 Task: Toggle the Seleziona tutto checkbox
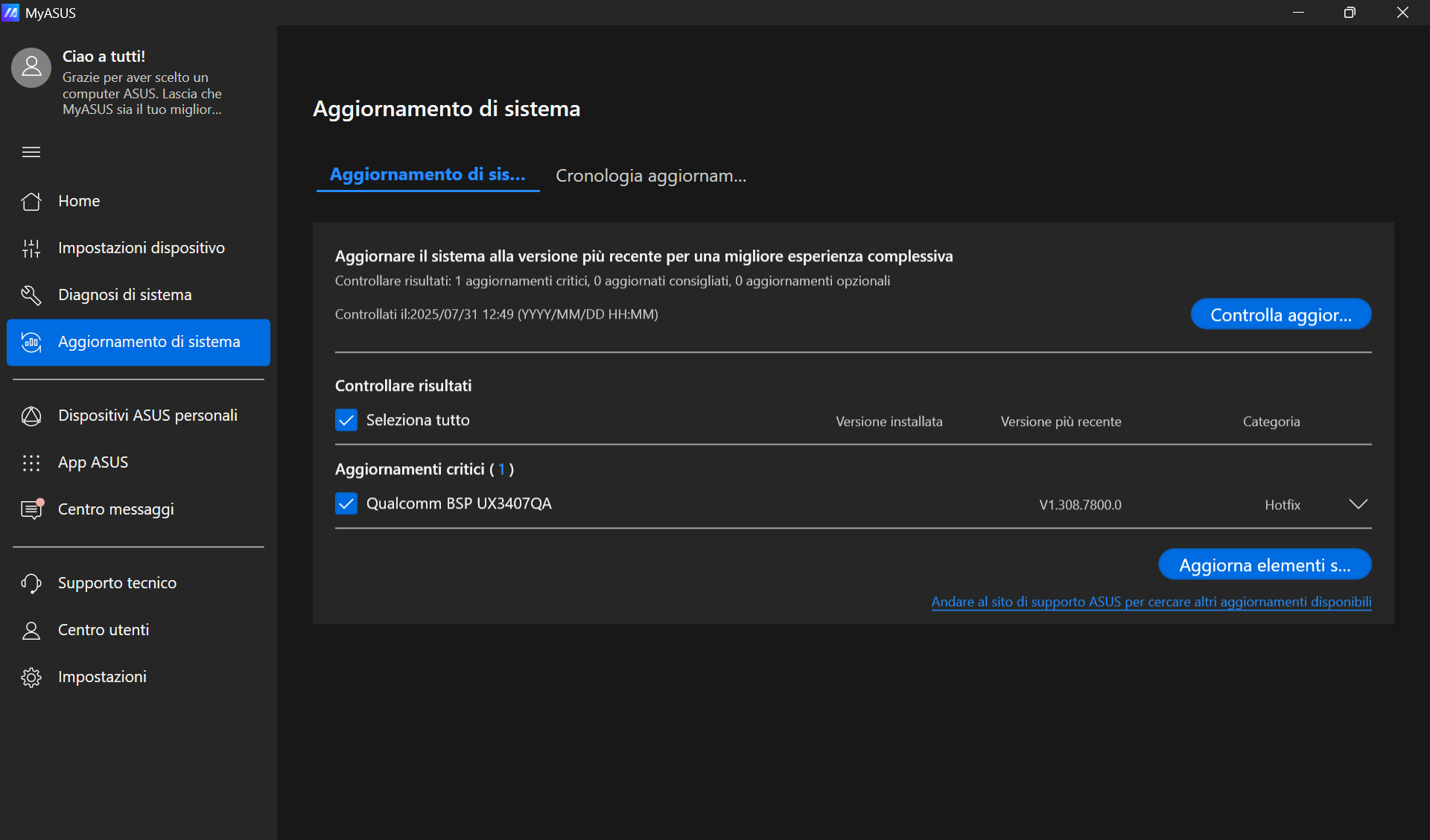point(346,420)
